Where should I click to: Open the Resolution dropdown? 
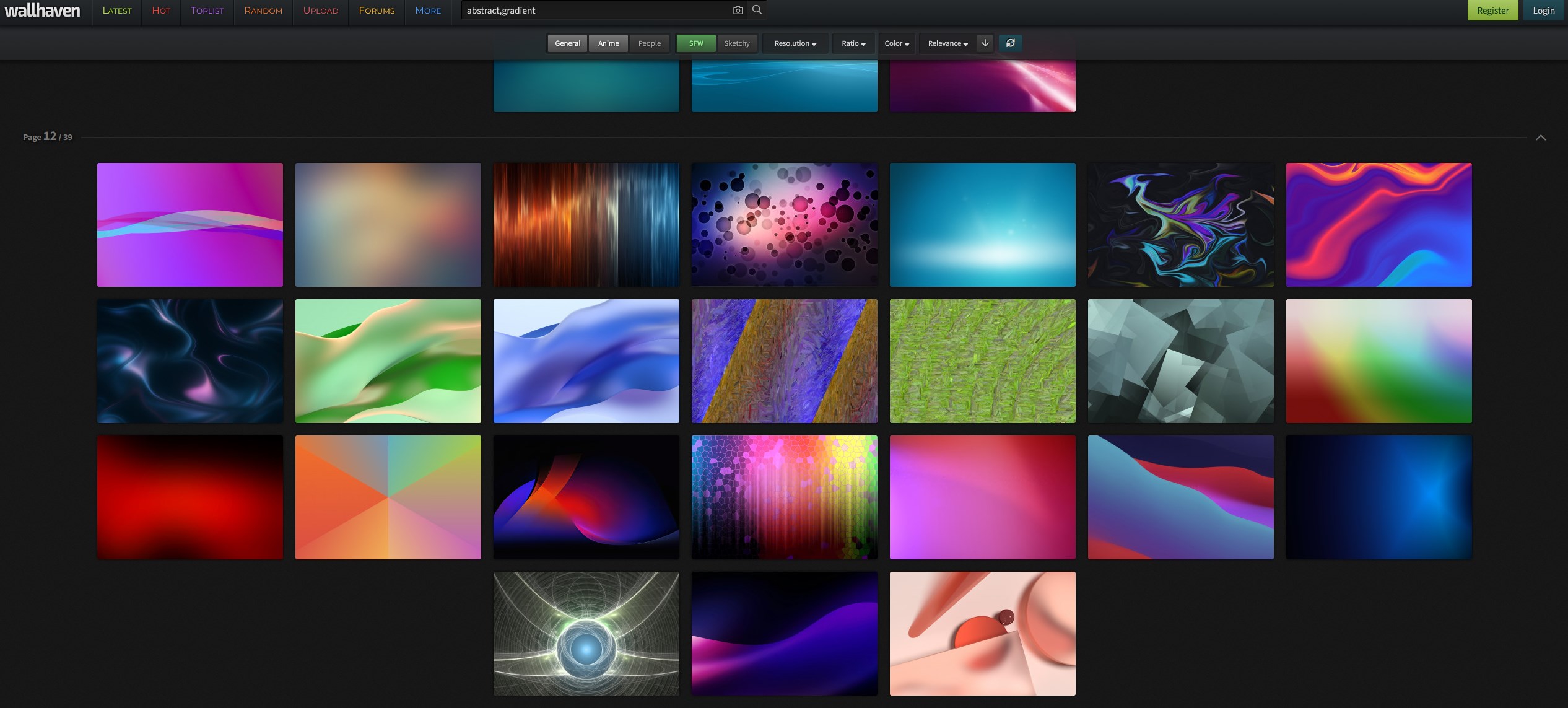click(x=795, y=43)
